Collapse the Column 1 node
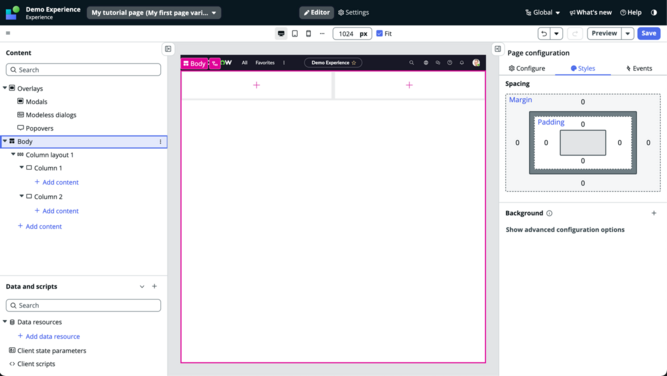Viewport: 667px width, 376px height. point(22,168)
